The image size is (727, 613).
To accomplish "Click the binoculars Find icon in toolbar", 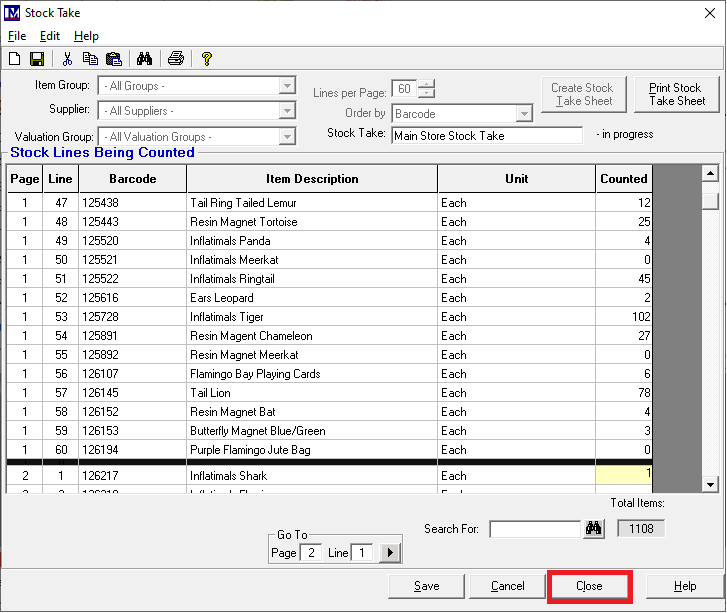I will click(144, 59).
